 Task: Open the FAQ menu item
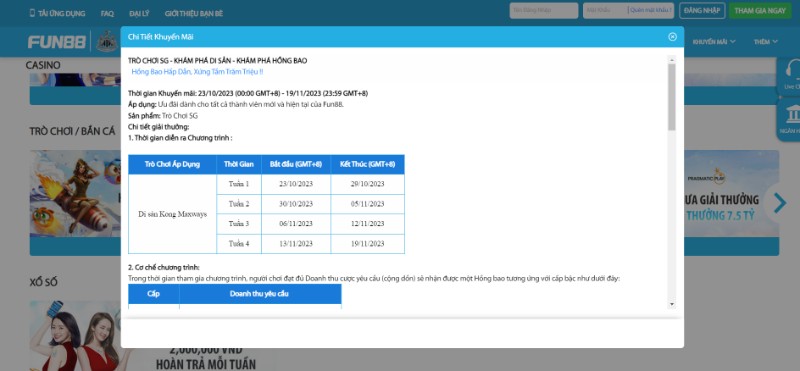[107, 13]
